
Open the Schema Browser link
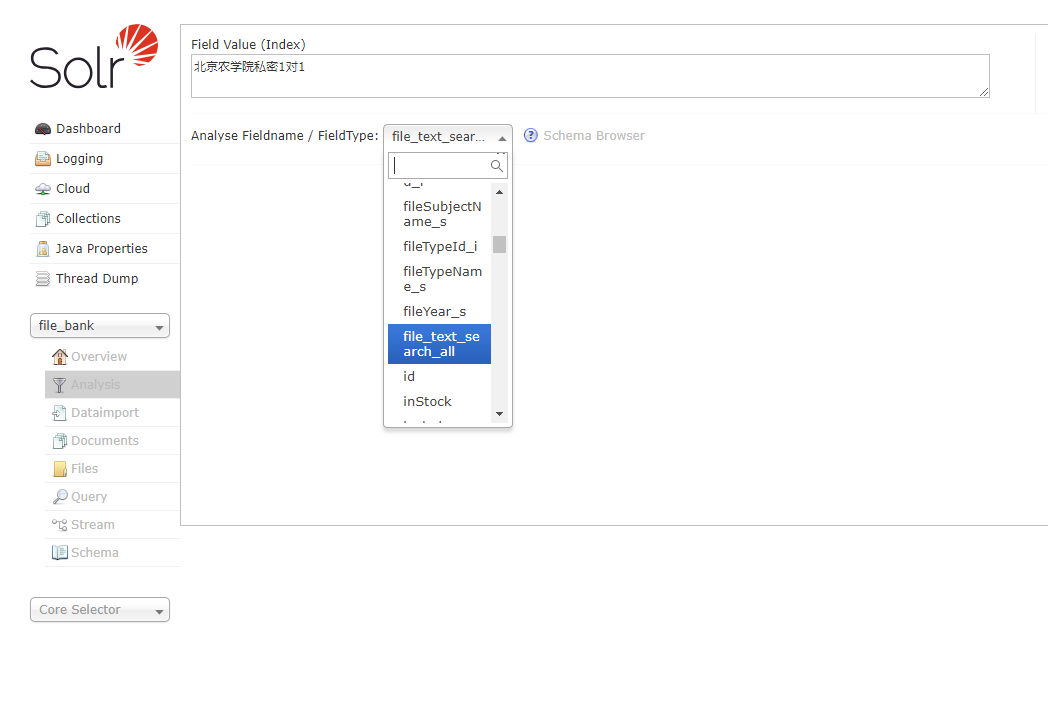coord(594,136)
